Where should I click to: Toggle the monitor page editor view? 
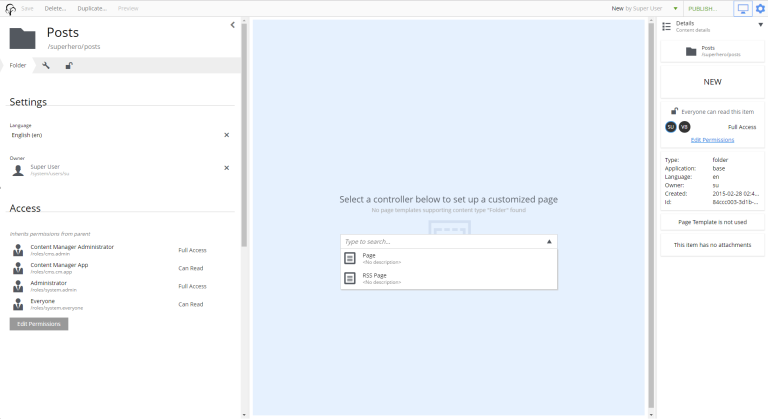[x=742, y=8]
